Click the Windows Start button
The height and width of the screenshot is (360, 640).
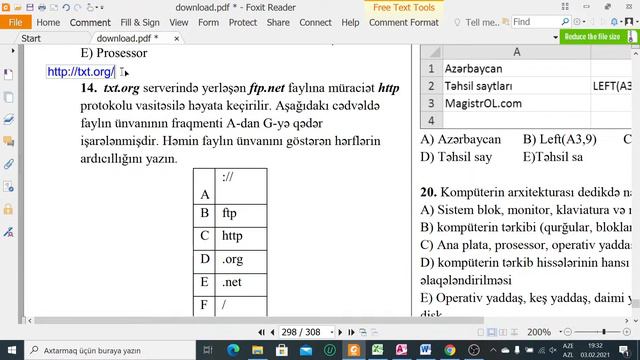coord(12,350)
